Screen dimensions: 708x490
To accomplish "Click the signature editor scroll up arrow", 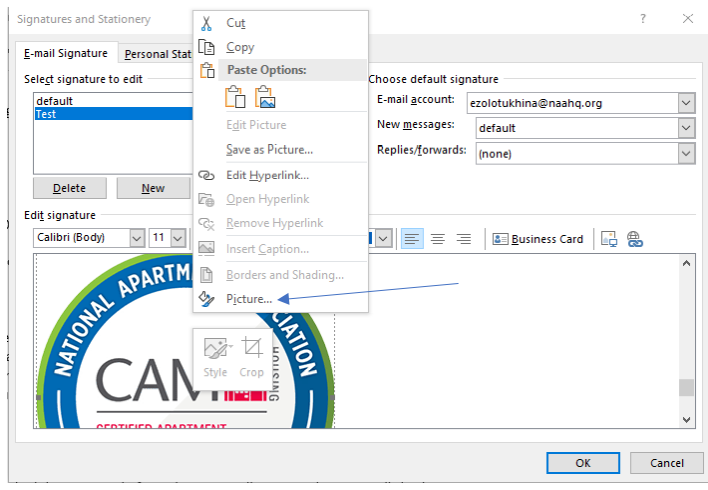I will (x=686, y=263).
